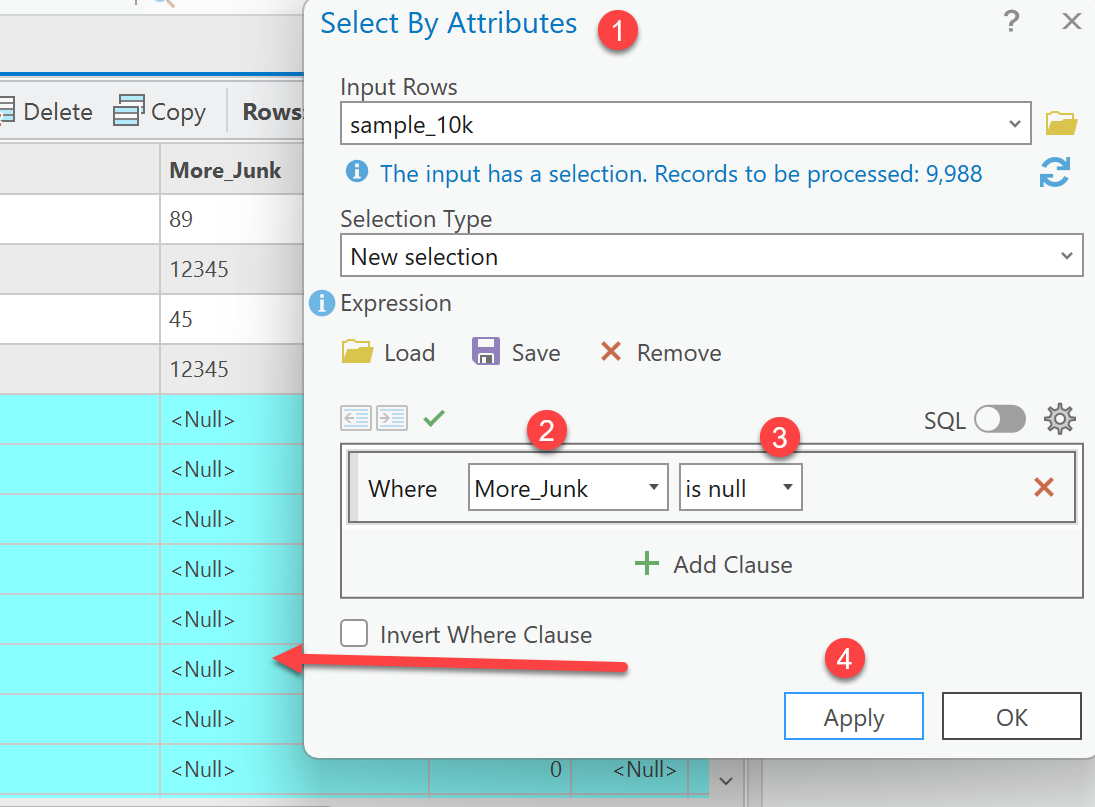This screenshot has height=807, width=1095.
Task: Open the 'is null' operator dropdown
Action: pyautogui.click(x=787, y=488)
